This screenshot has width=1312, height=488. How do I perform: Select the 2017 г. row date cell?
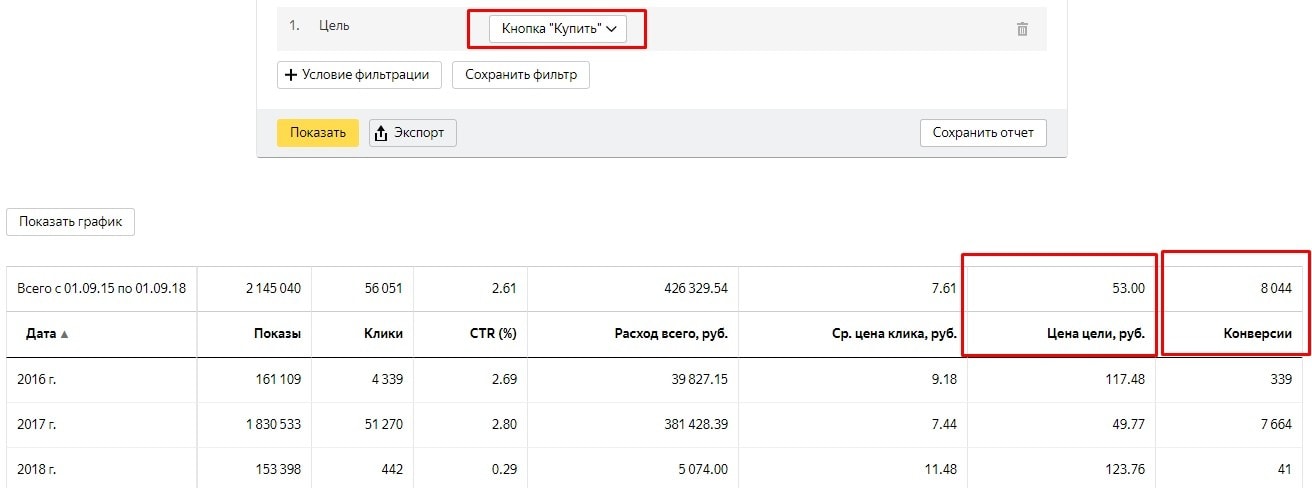(37, 424)
